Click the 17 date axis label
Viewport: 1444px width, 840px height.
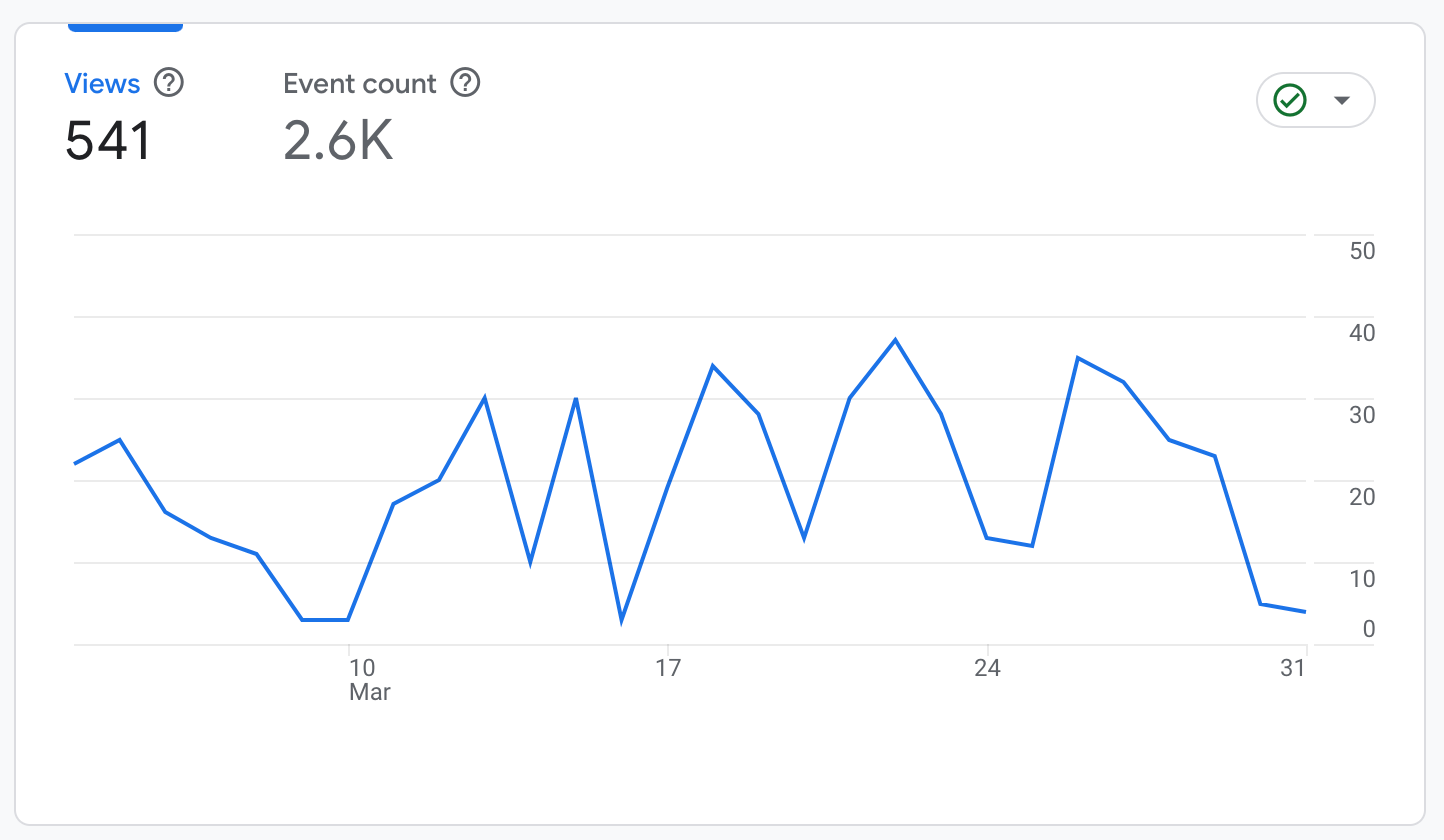[x=668, y=668]
